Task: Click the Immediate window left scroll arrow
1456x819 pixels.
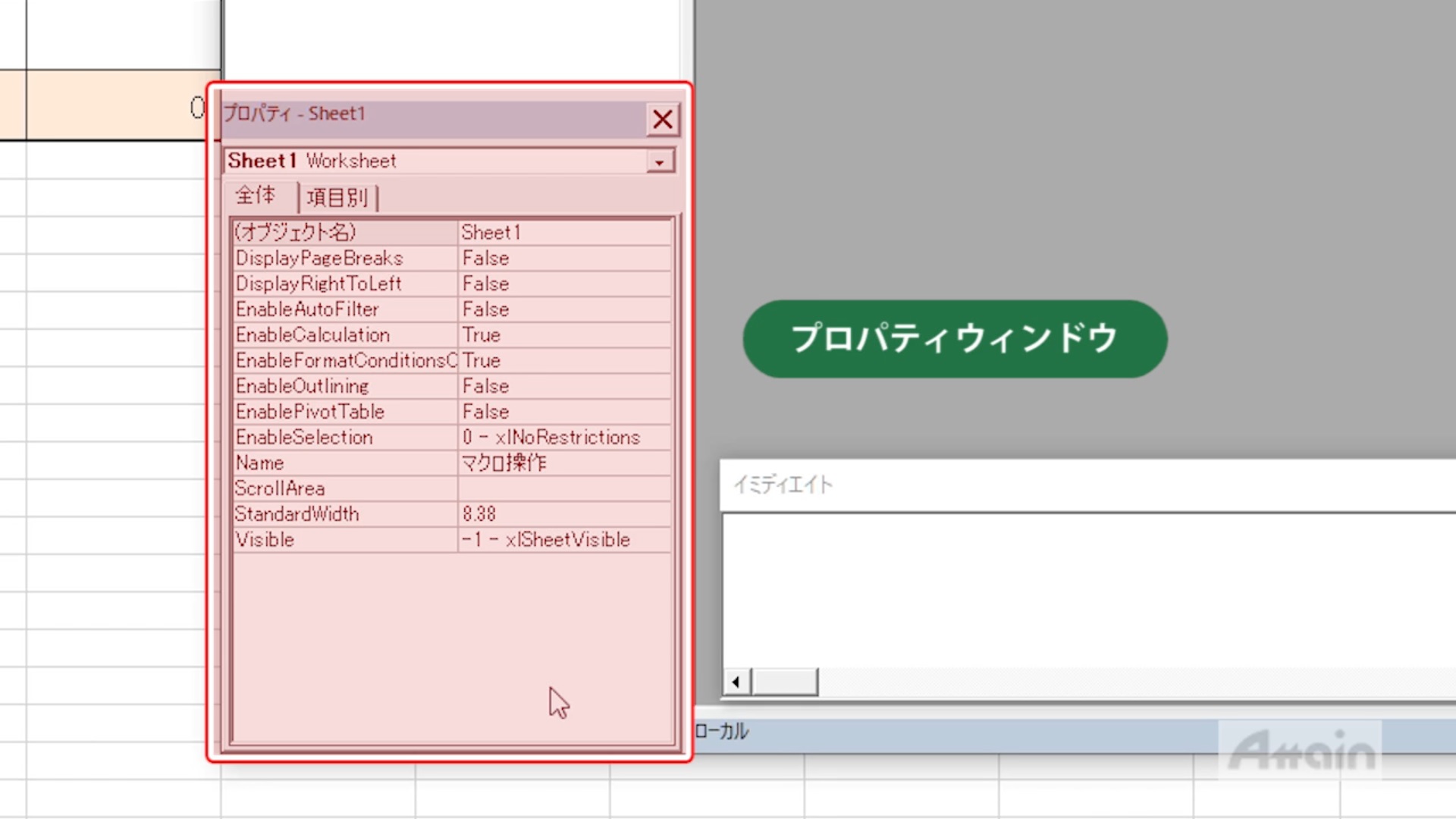Action: tap(736, 682)
